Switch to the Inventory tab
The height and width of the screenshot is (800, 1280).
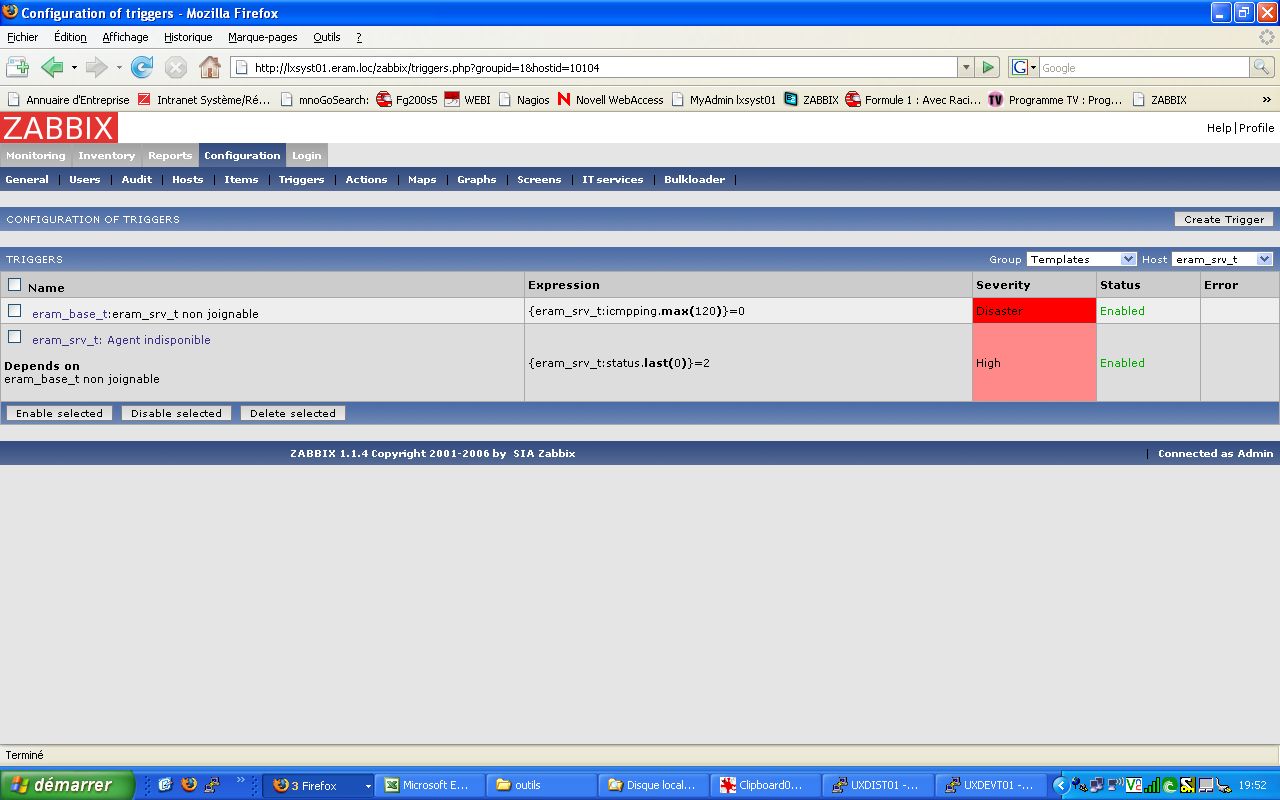[107, 156]
